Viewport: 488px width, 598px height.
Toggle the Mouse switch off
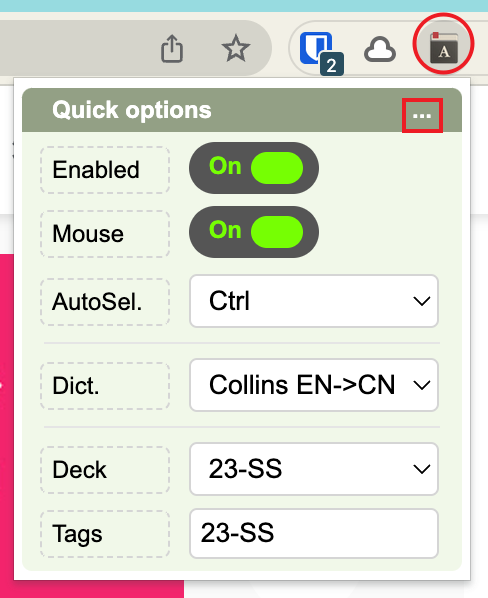point(254,232)
